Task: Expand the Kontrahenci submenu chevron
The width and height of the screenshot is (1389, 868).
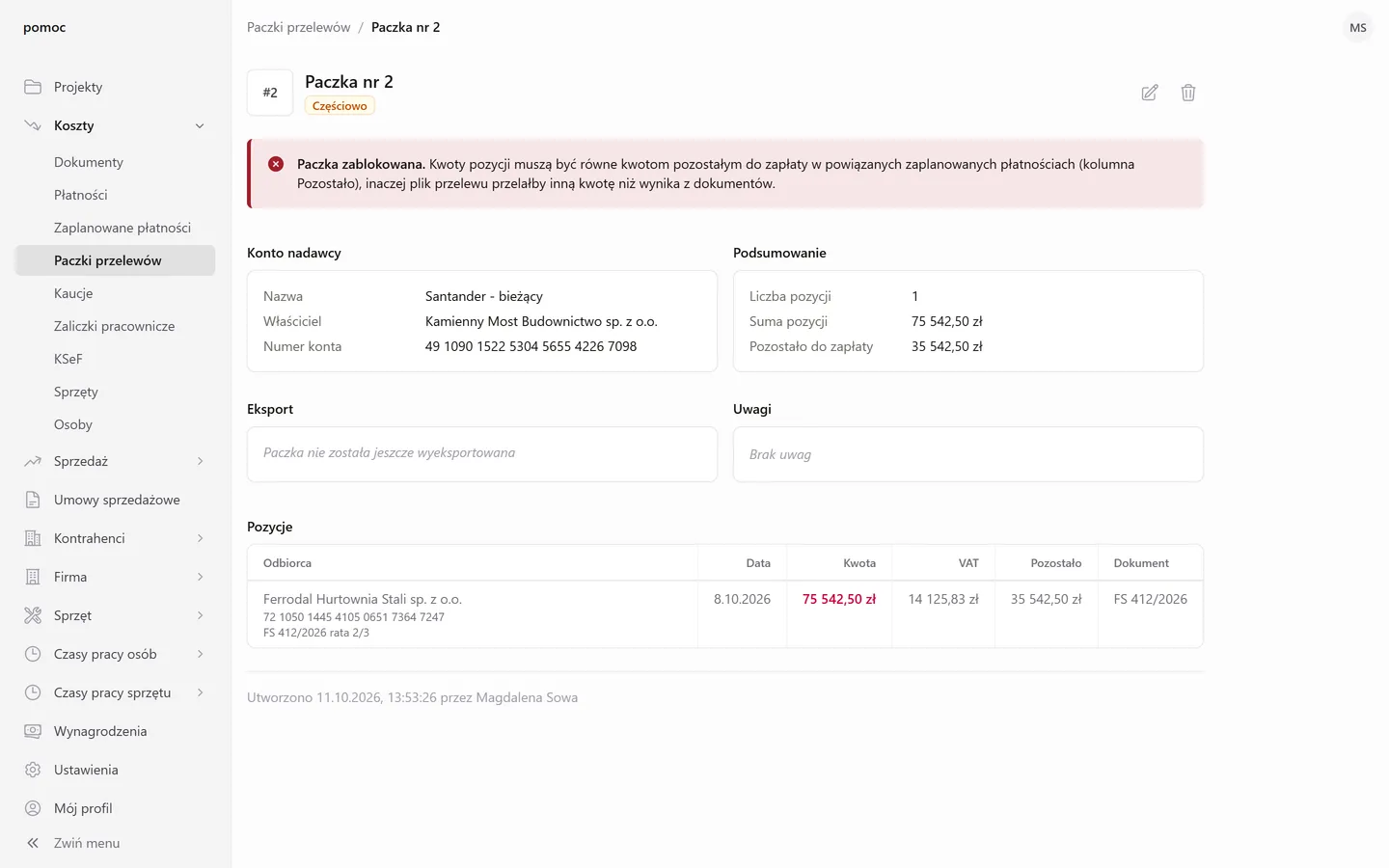Action: tap(200, 538)
